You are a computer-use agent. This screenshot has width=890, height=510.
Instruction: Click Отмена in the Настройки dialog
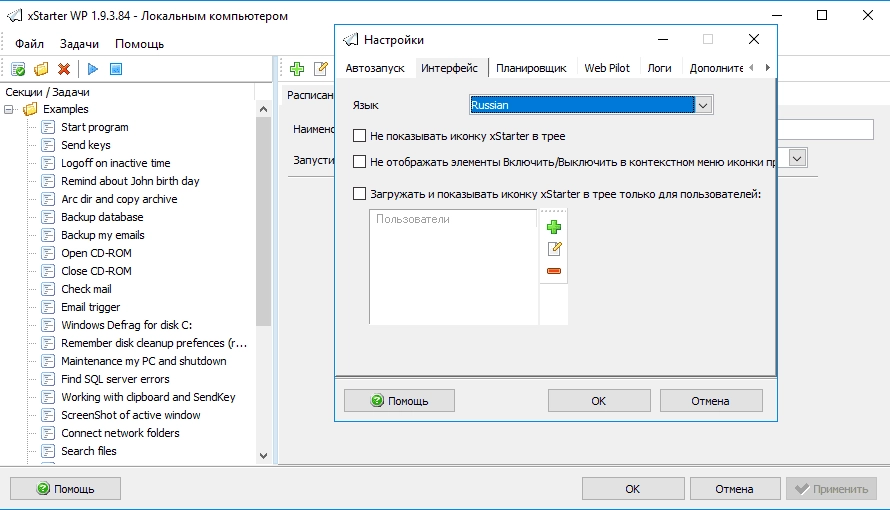pos(711,401)
